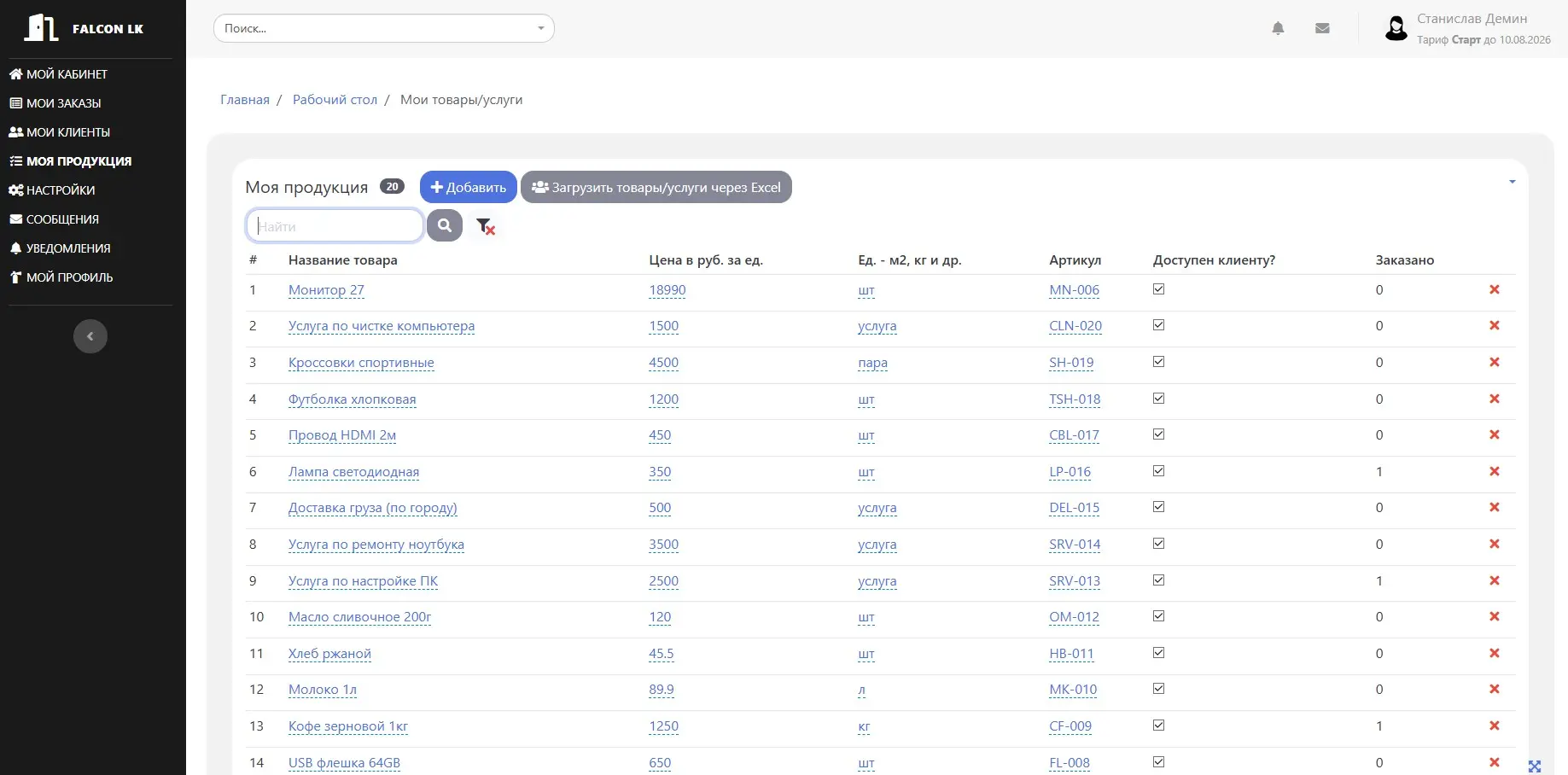Viewport: 1568px width, 775px height.
Task: Toggle availability checkbox for Футболка хлопковая
Action: [1158, 398]
